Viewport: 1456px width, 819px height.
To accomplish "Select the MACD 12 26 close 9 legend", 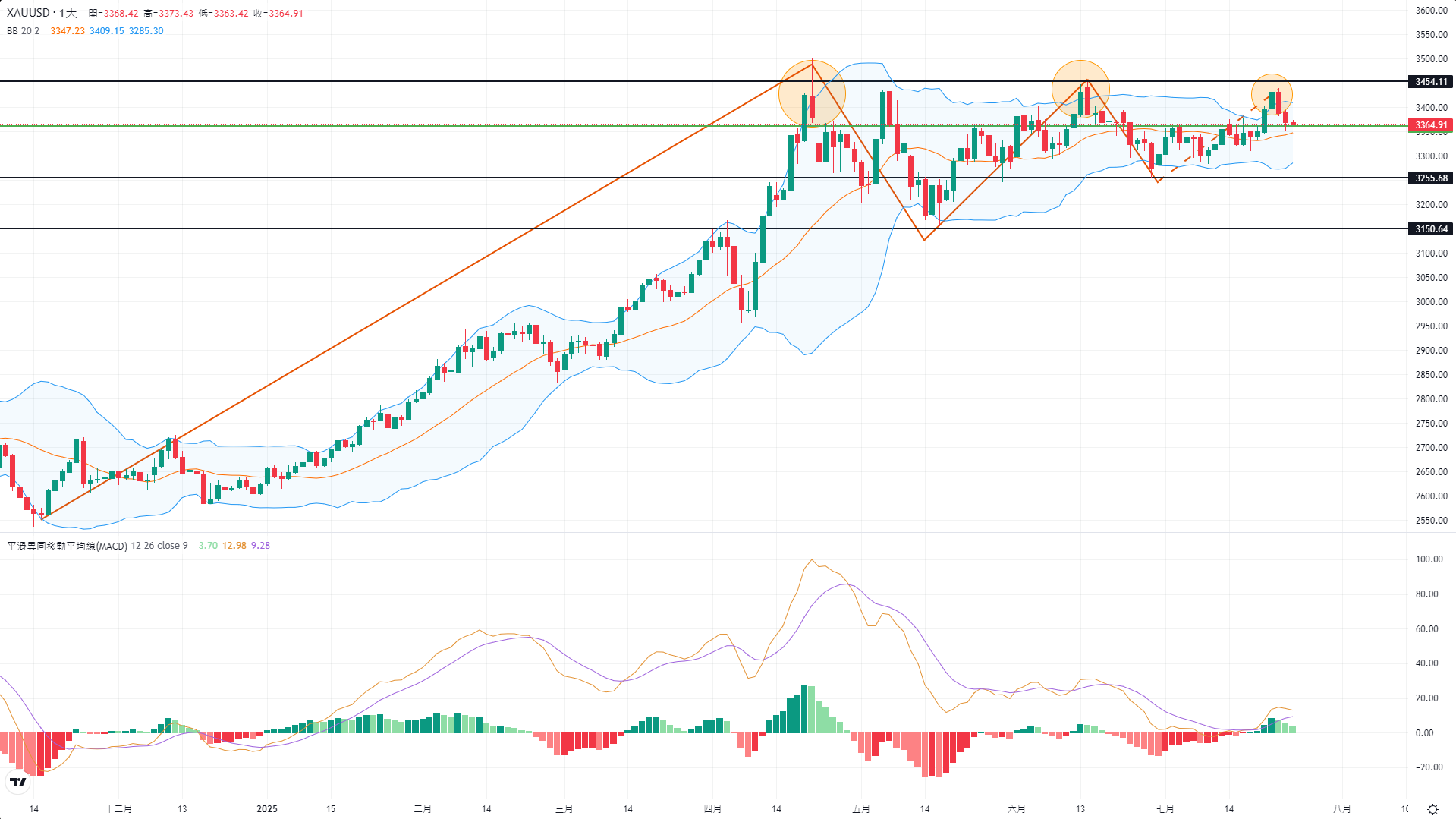I will [x=97, y=546].
